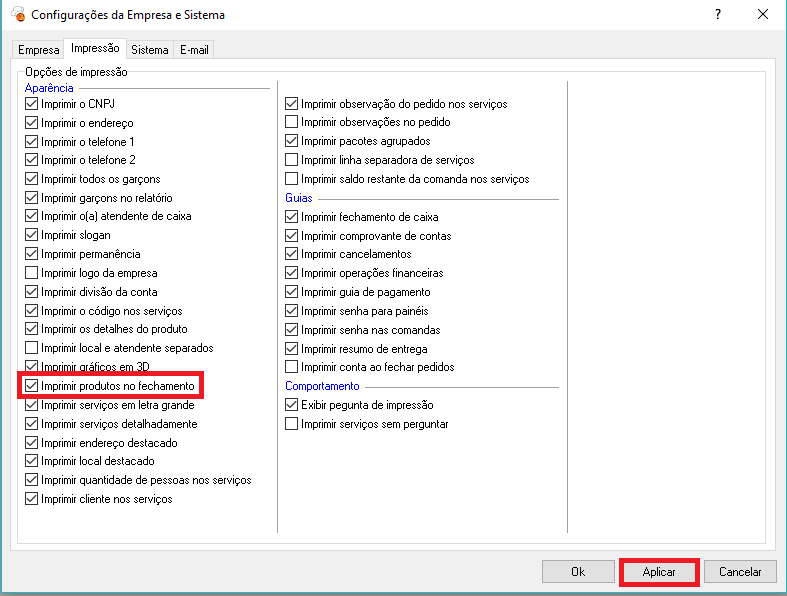Uncheck Imprimir fechamento de caixa

tap(292, 217)
